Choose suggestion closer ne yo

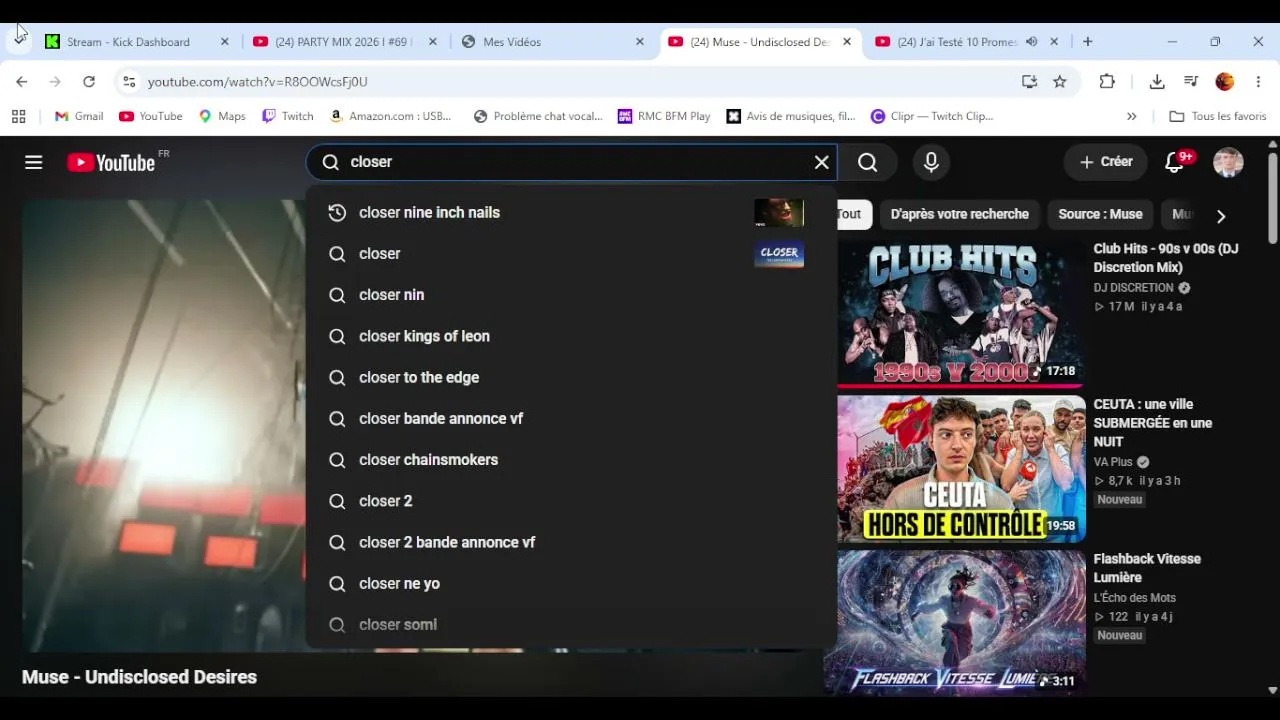pos(570,584)
